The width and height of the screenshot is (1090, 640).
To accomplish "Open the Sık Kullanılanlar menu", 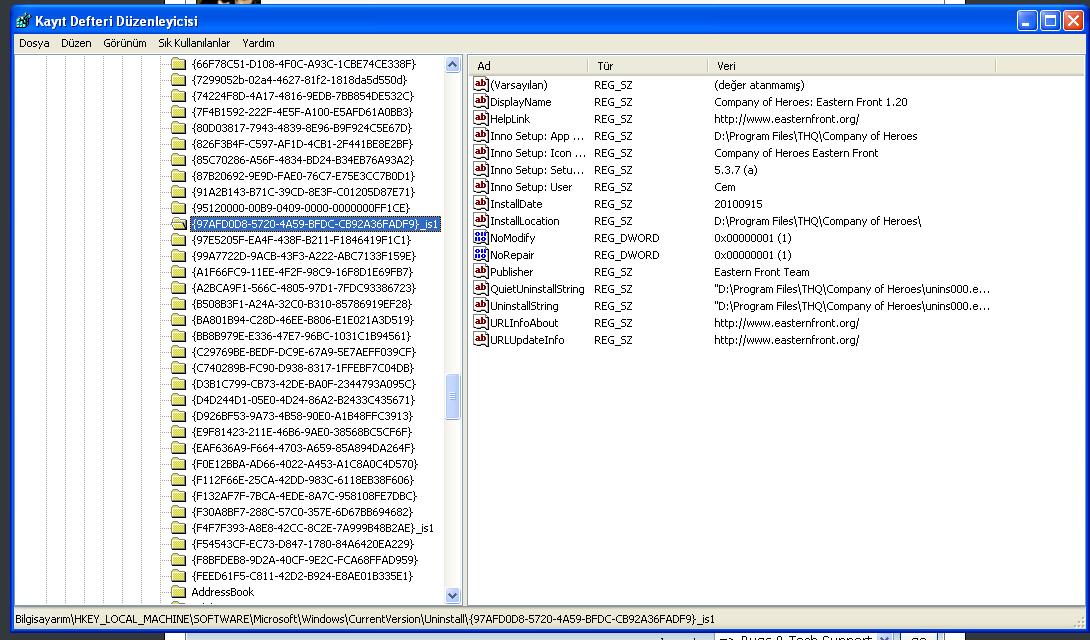I will tap(194, 43).
